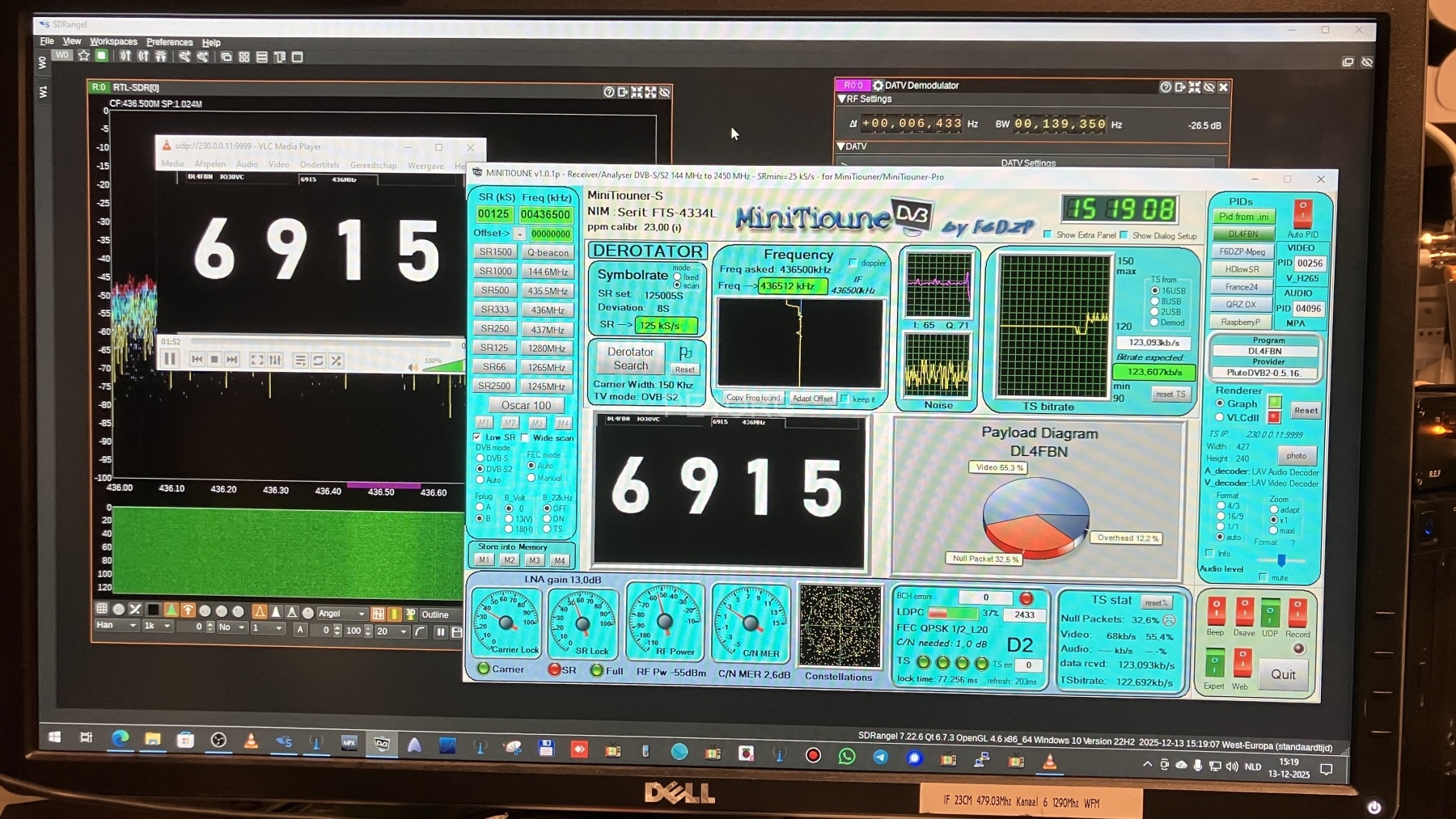Image resolution: width=1456 pixels, height=819 pixels.
Task: Click the star presets icon in toolbar
Action: coord(83,56)
